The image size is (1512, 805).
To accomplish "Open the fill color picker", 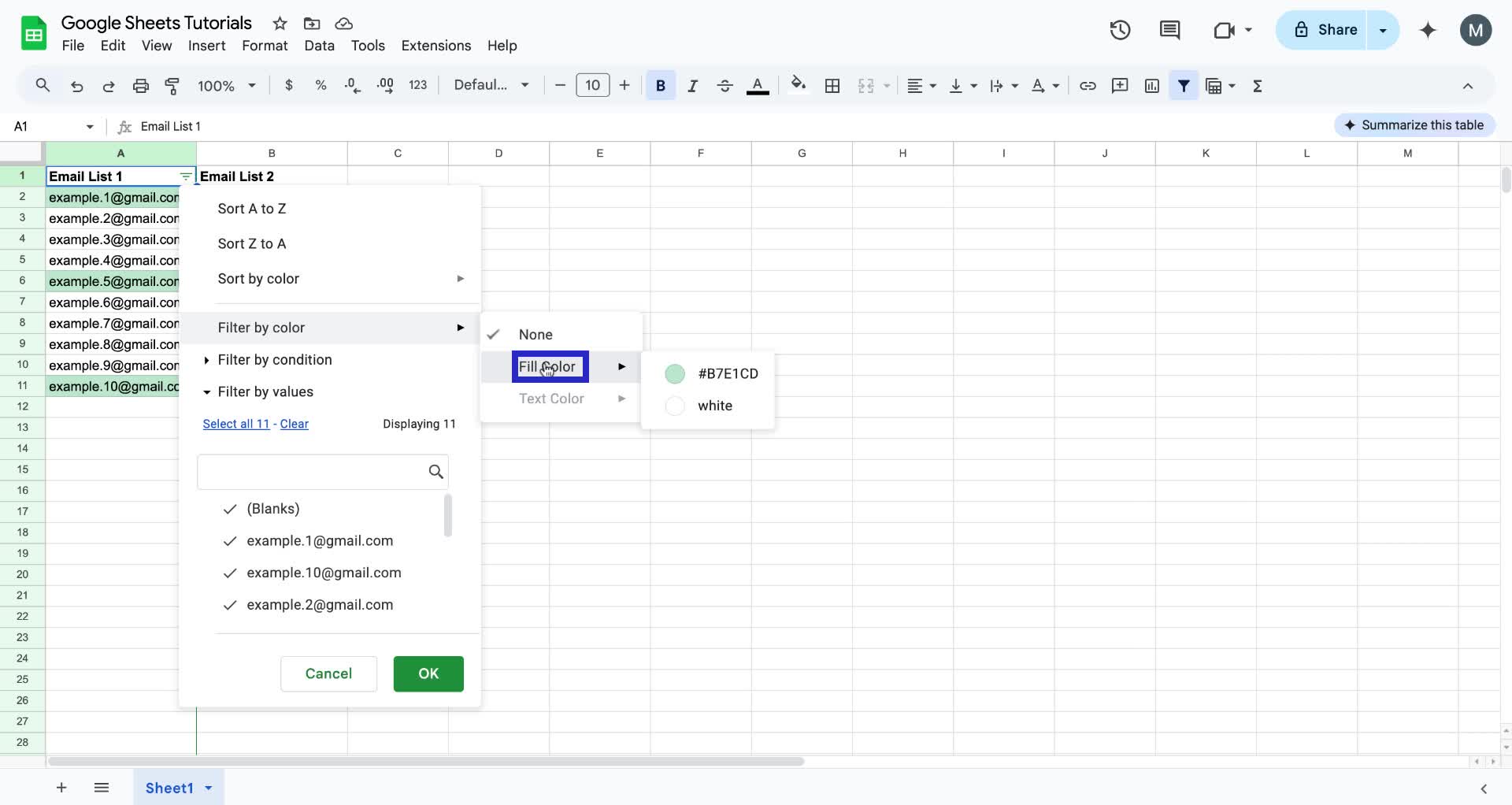I will coord(799,85).
